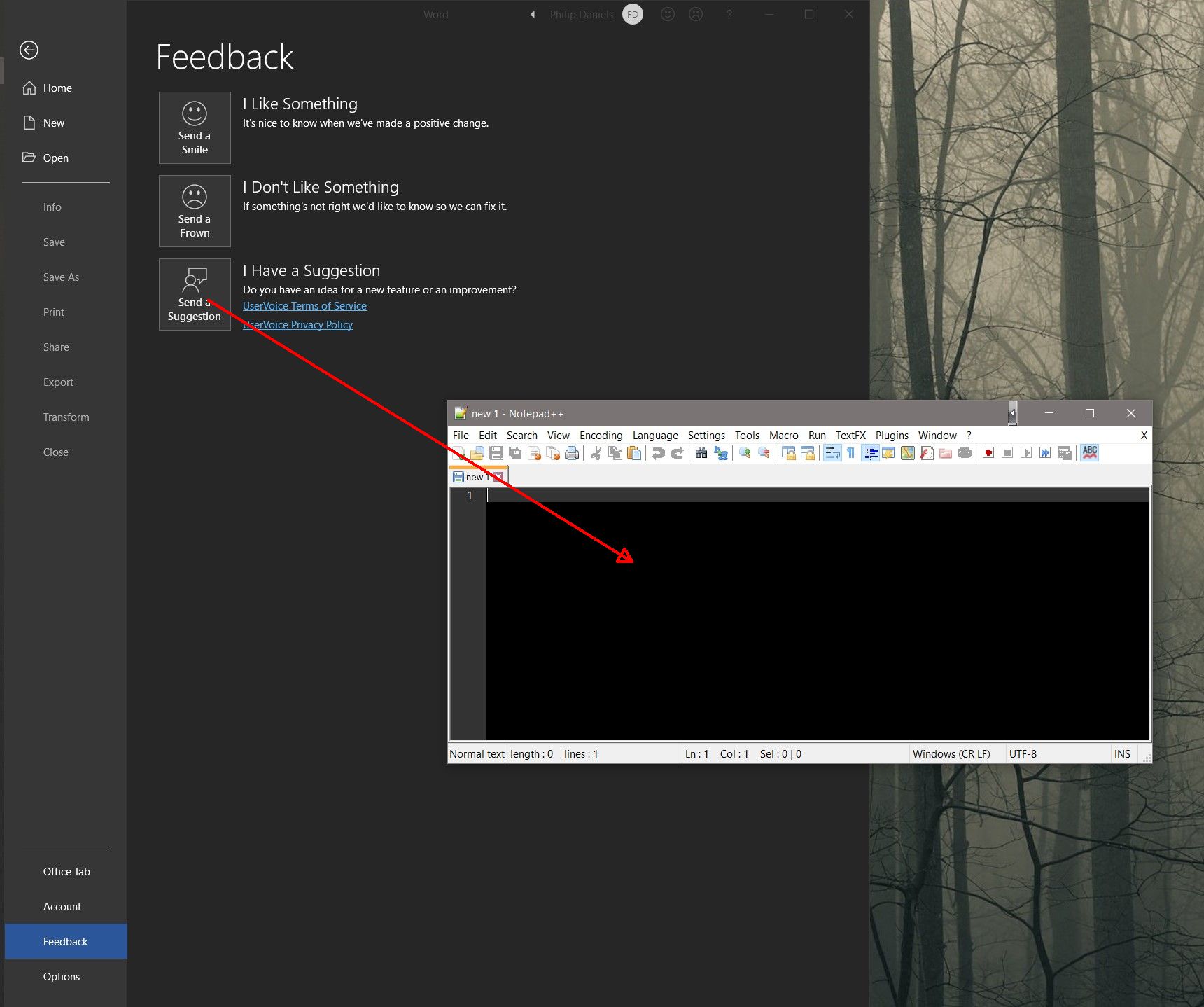Viewport: 1204px width, 1007px height.
Task: Click the Close document toolbar icon in Notepad++
Action: [534, 453]
